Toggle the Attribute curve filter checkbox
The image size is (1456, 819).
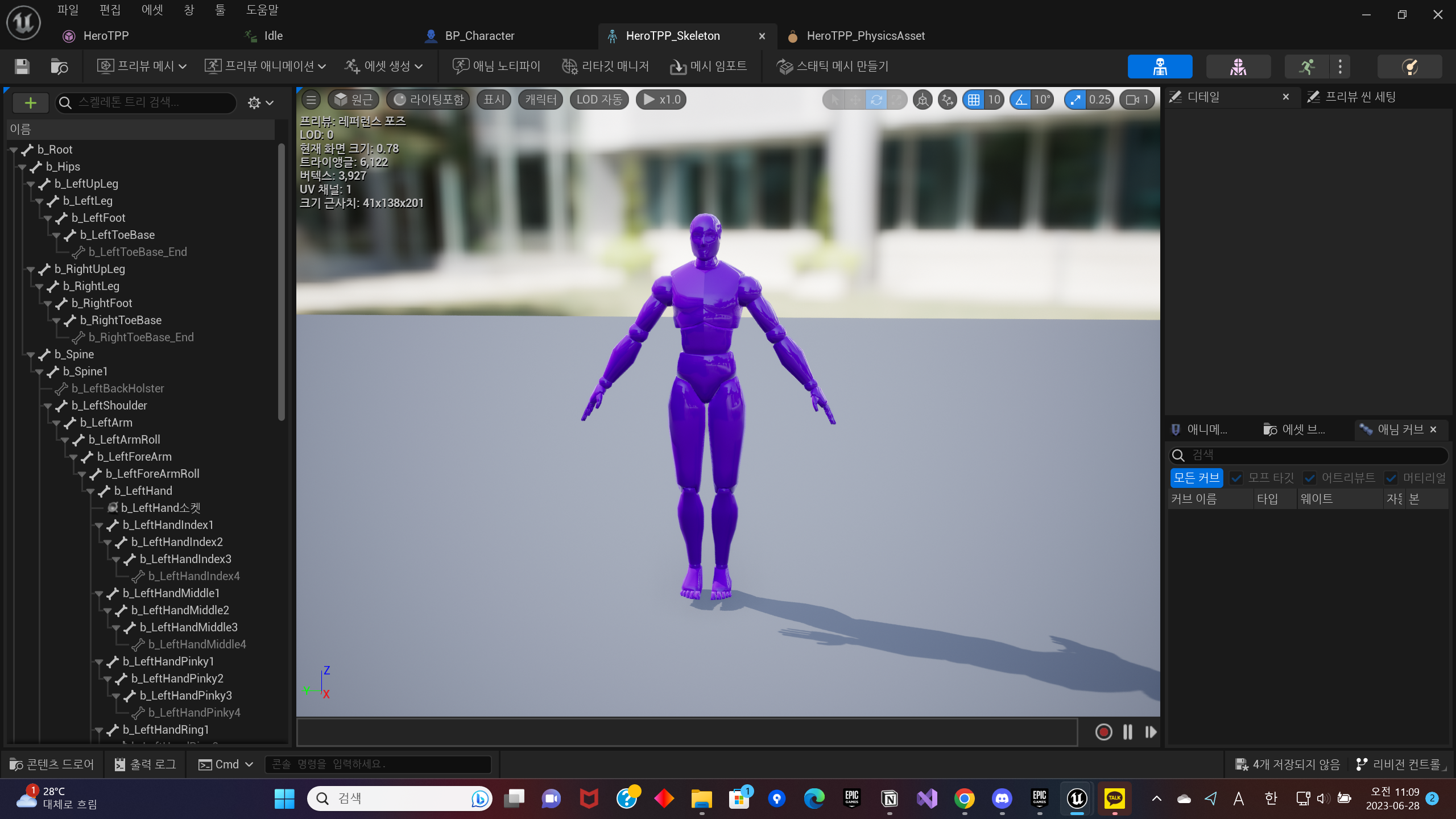pos(1310,478)
